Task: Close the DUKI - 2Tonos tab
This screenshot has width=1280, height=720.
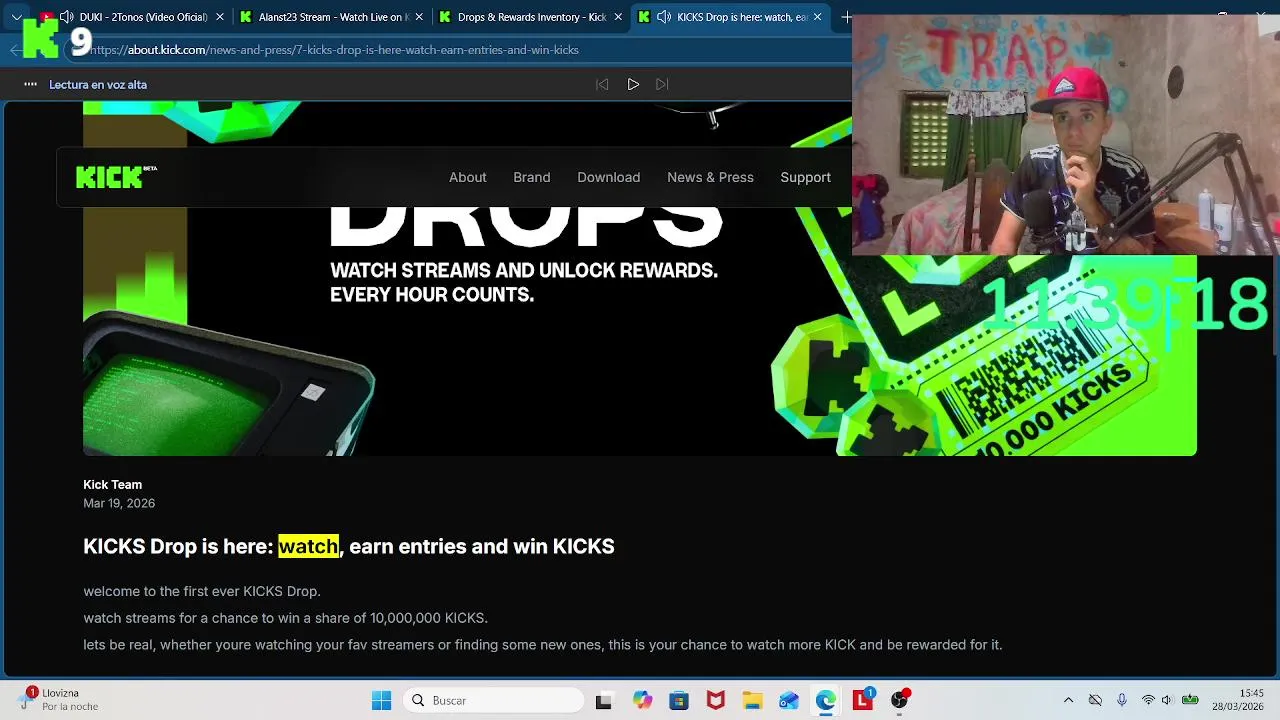Action: coord(220,17)
